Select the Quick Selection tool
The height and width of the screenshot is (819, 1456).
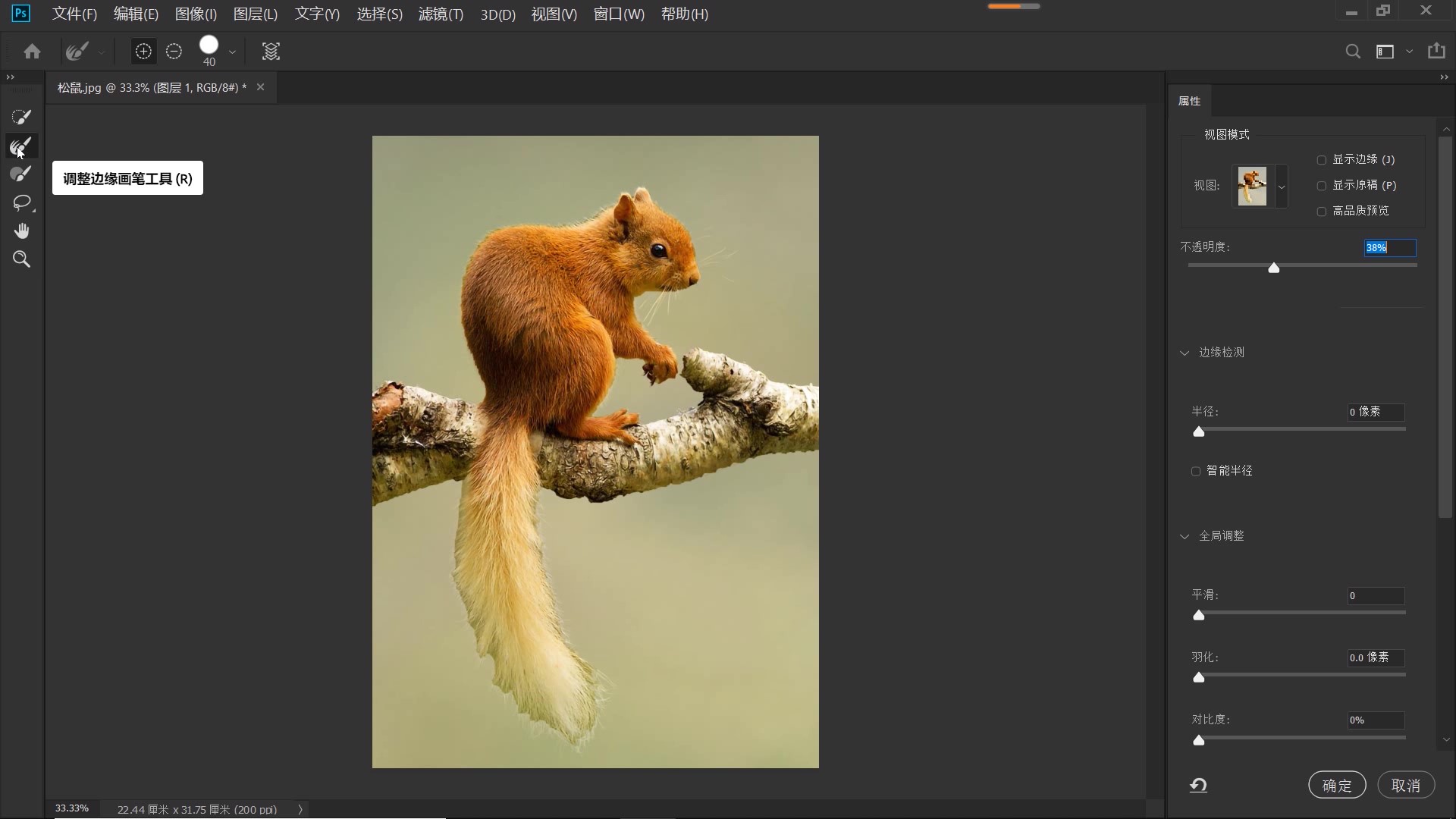click(x=21, y=117)
